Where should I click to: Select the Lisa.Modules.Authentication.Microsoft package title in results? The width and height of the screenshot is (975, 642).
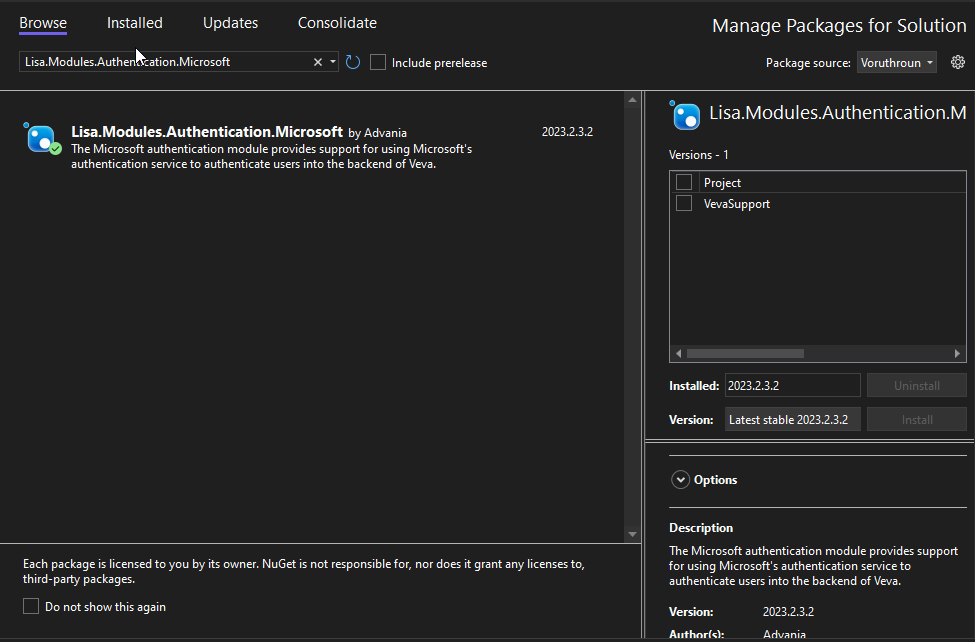tap(207, 132)
